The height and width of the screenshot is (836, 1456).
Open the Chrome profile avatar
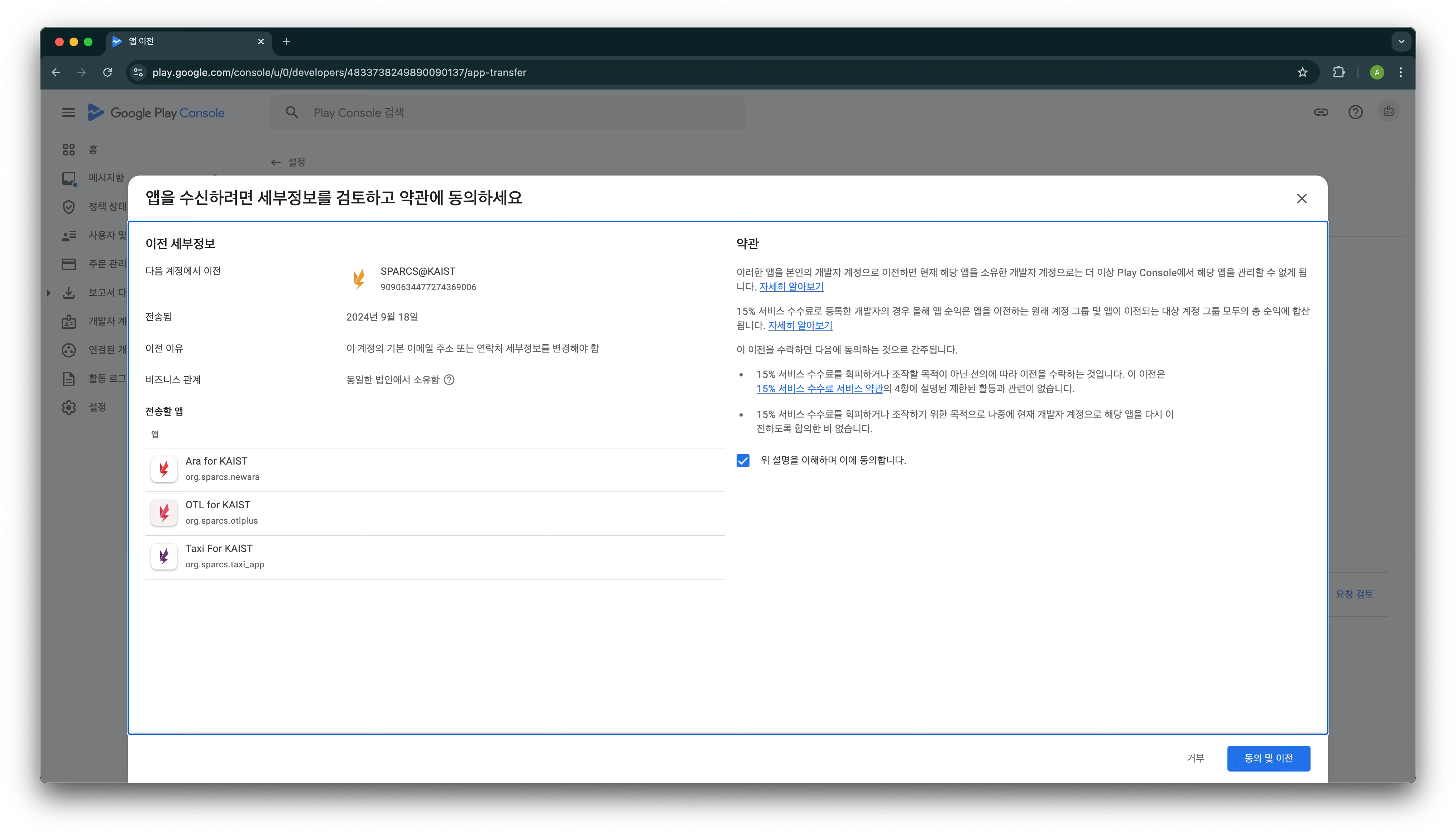[x=1377, y=72]
